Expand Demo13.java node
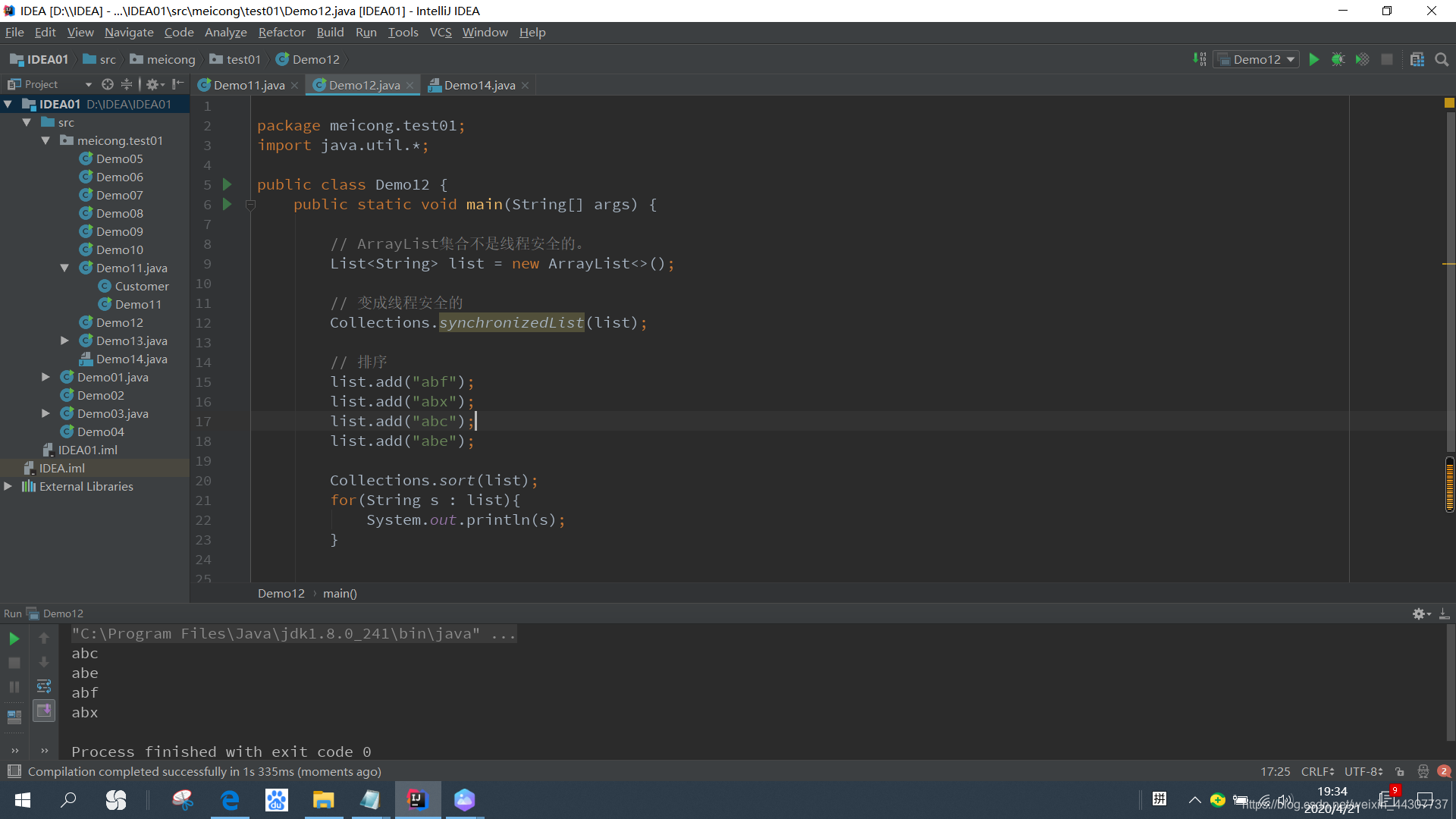The image size is (1456, 819). pyautogui.click(x=65, y=340)
